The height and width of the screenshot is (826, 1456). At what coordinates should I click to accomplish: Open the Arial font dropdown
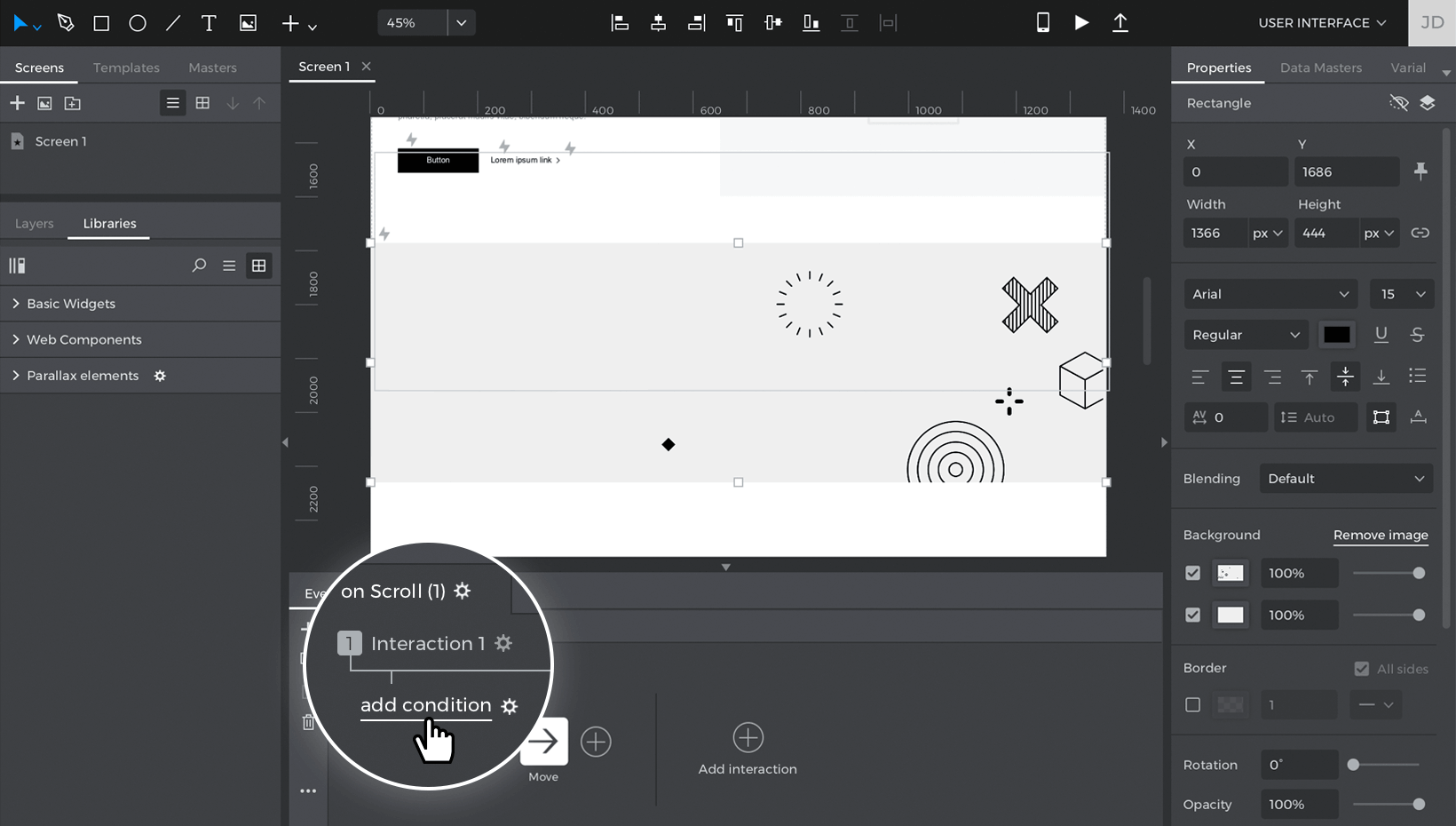1270,294
